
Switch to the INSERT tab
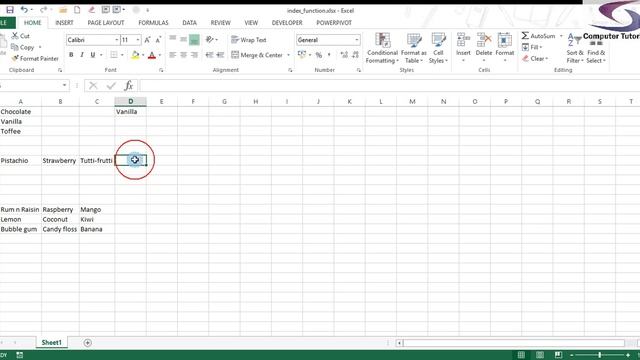64,23
